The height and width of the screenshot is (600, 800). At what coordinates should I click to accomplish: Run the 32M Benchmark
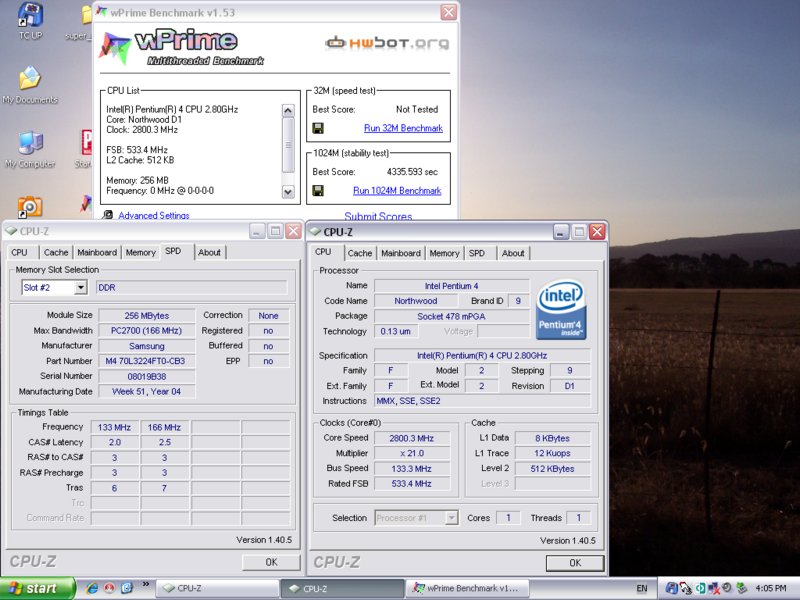[x=403, y=128]
